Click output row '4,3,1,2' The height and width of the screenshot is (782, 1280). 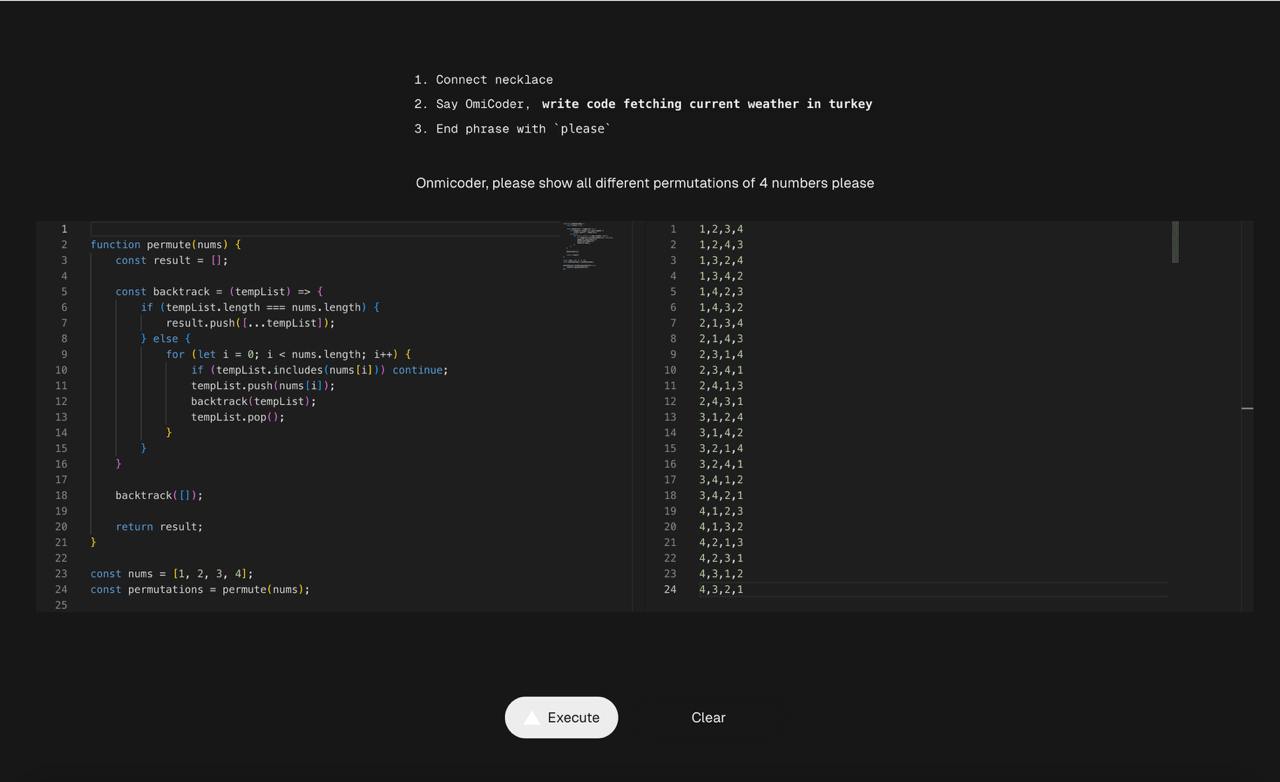tap(721, 573)
